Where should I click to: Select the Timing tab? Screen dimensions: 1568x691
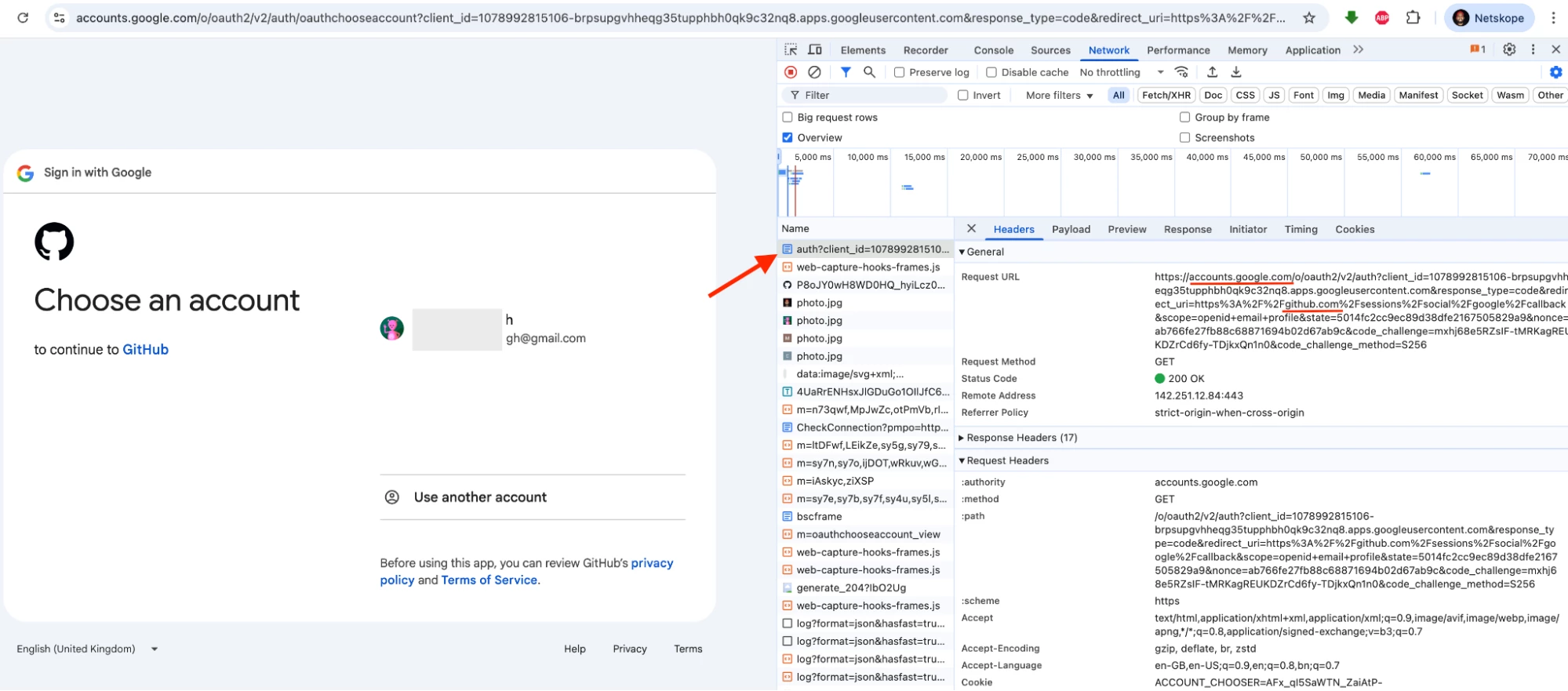[1301, 229]
